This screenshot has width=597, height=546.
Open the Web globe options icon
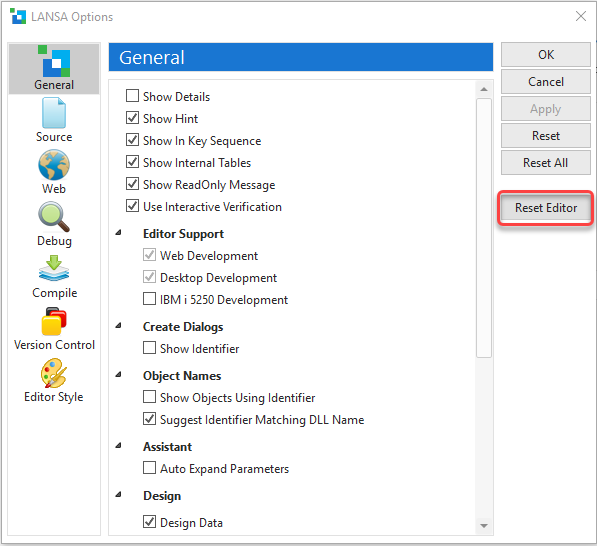[x=54, y=165]
